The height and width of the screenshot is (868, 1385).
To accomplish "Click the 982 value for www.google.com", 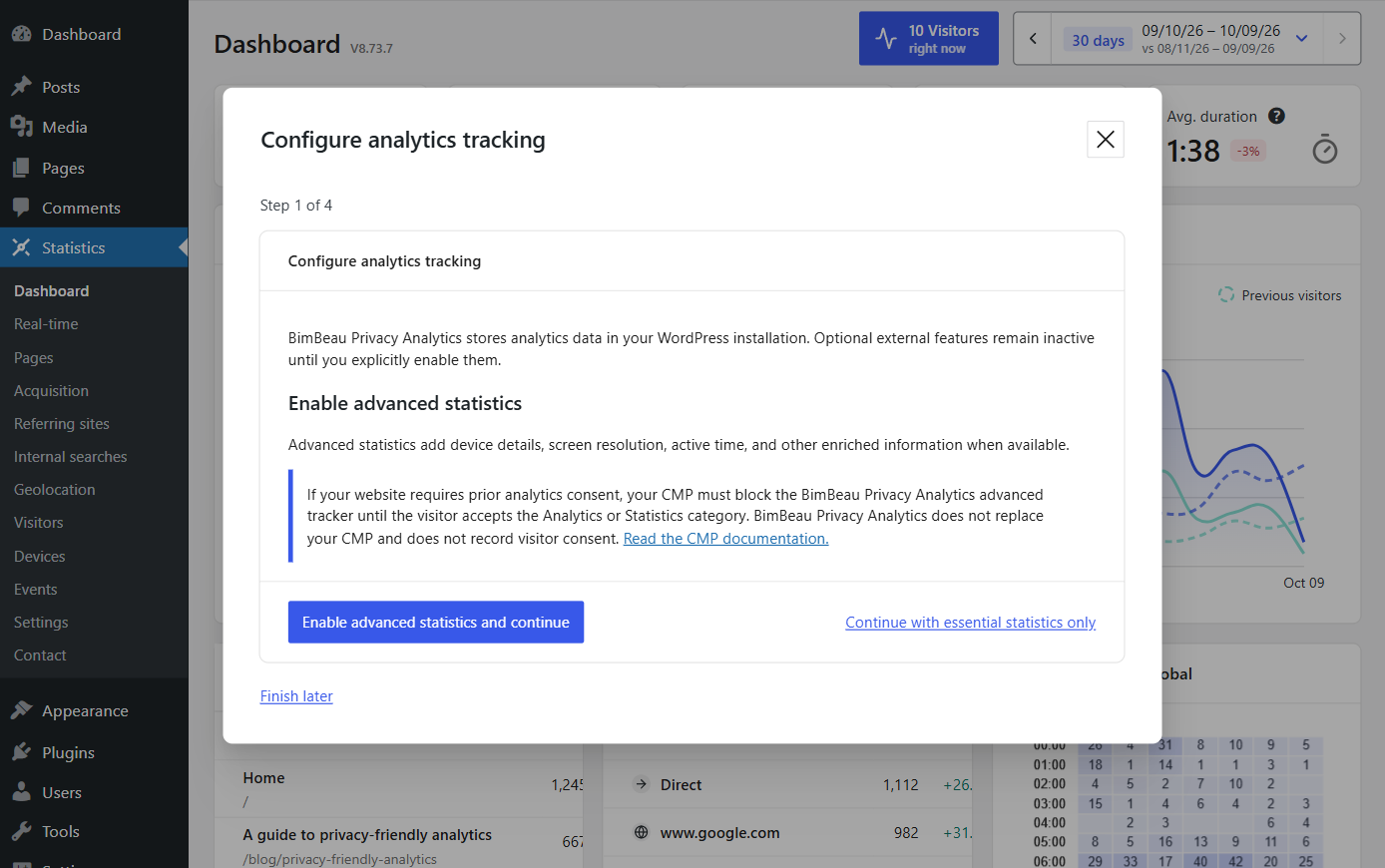I will 906,832.
